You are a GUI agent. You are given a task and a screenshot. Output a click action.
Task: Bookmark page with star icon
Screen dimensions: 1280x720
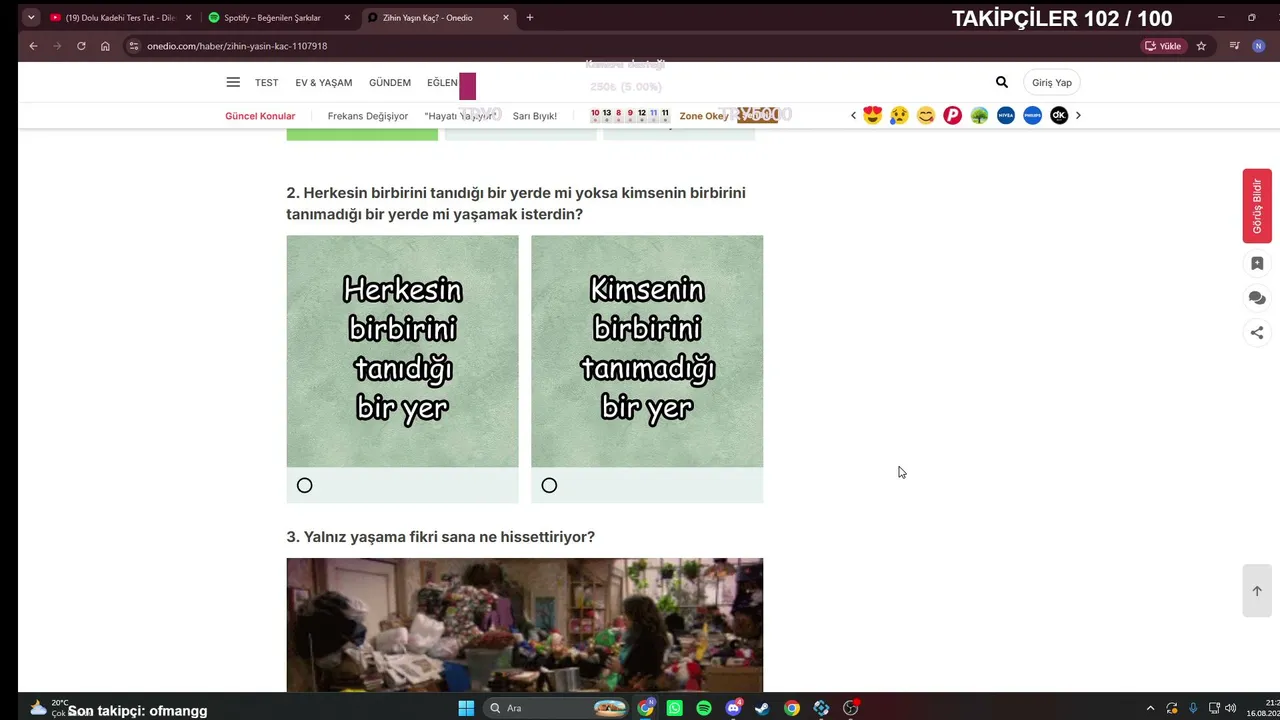(1201, 46)
